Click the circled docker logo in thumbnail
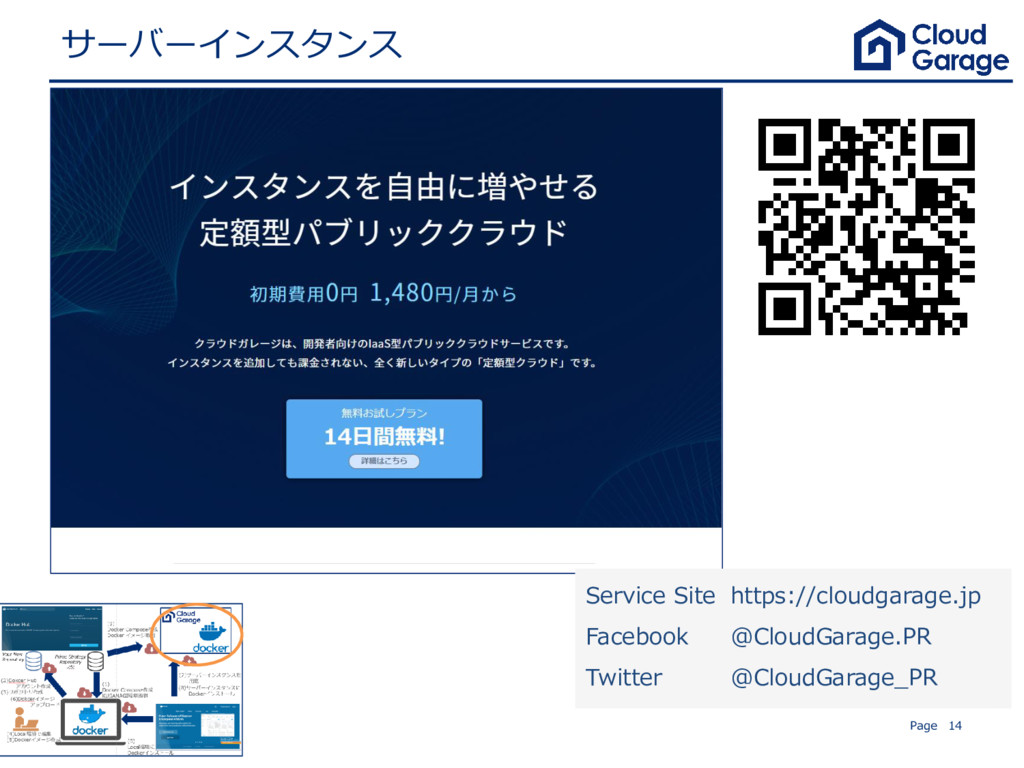This screenshot has height=768, width=1024. (x=210, y=638)
